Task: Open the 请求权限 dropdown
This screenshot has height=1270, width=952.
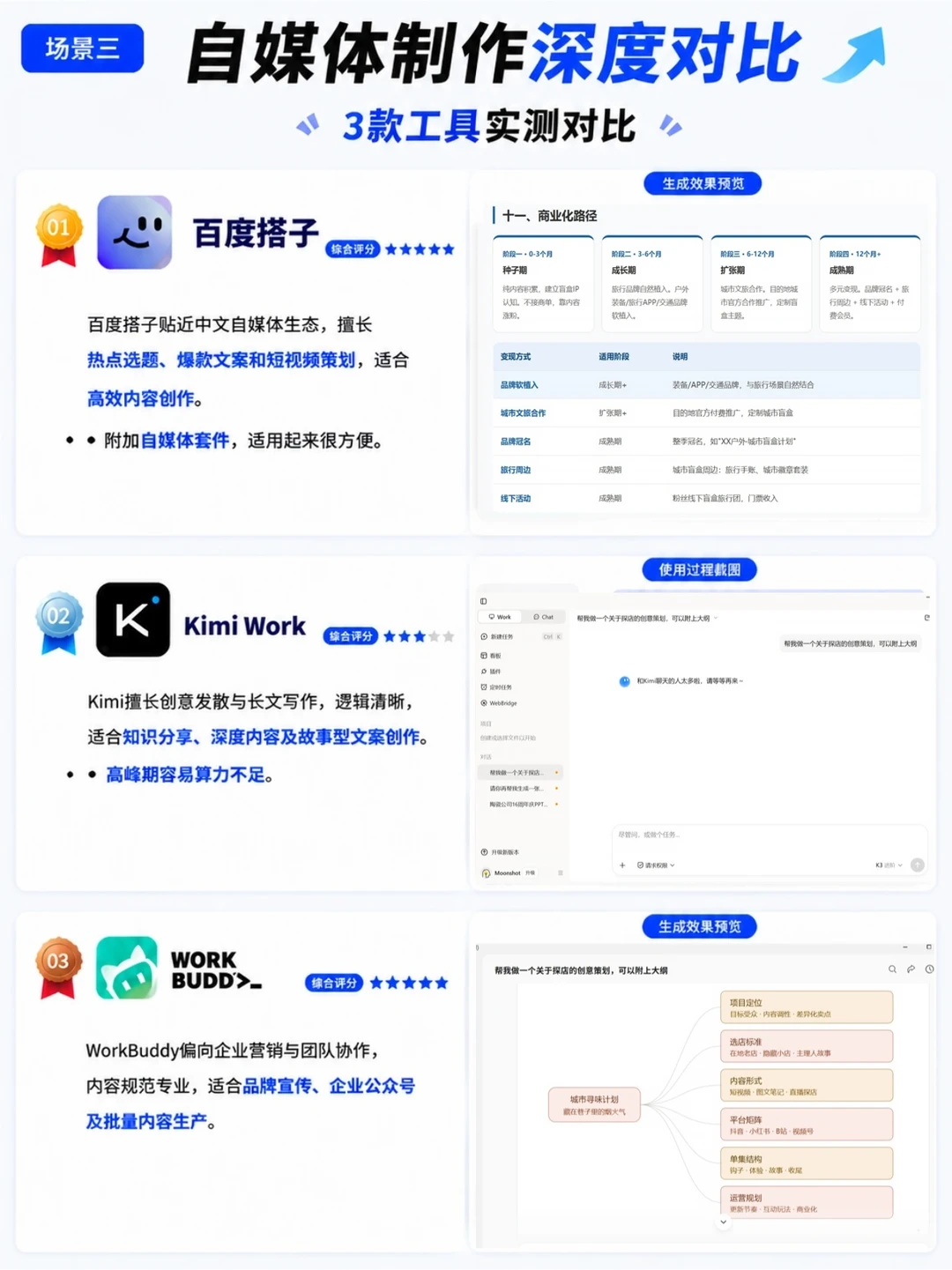Action: (656, 865)
